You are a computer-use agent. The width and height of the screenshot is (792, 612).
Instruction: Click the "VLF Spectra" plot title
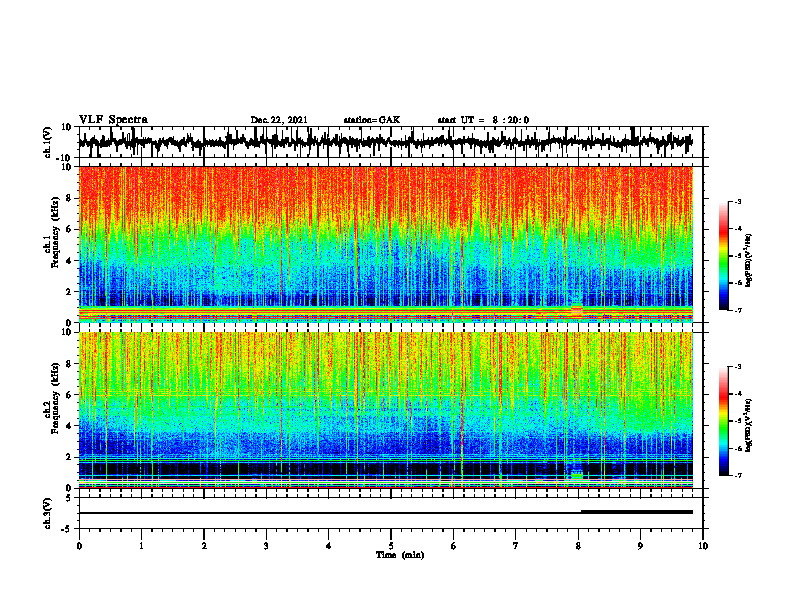(113, 120)
